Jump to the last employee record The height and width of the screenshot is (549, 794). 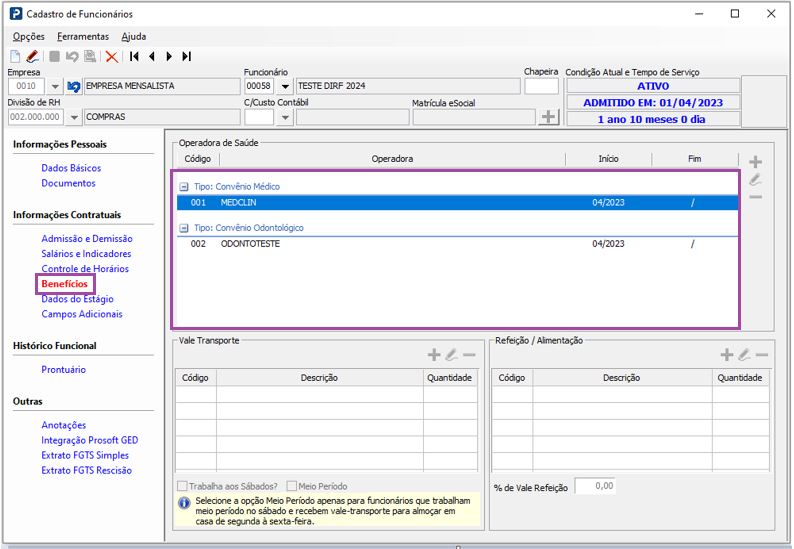point(187,57)
